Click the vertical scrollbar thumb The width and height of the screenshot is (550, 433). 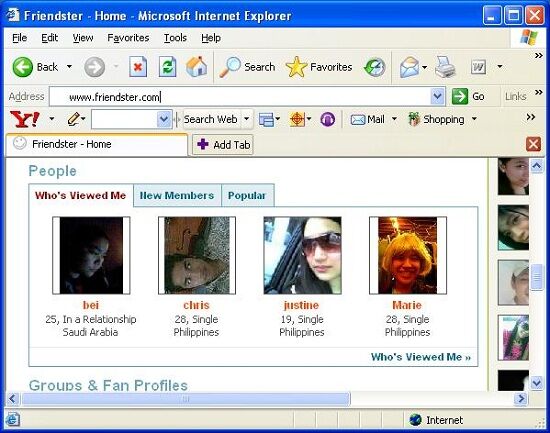click(x=537, y=277)
